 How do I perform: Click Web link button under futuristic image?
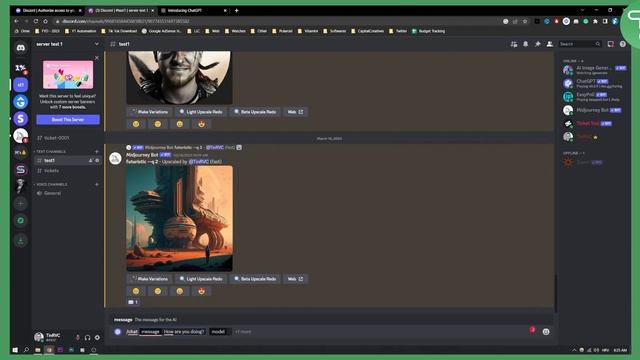tap(296, 279)
